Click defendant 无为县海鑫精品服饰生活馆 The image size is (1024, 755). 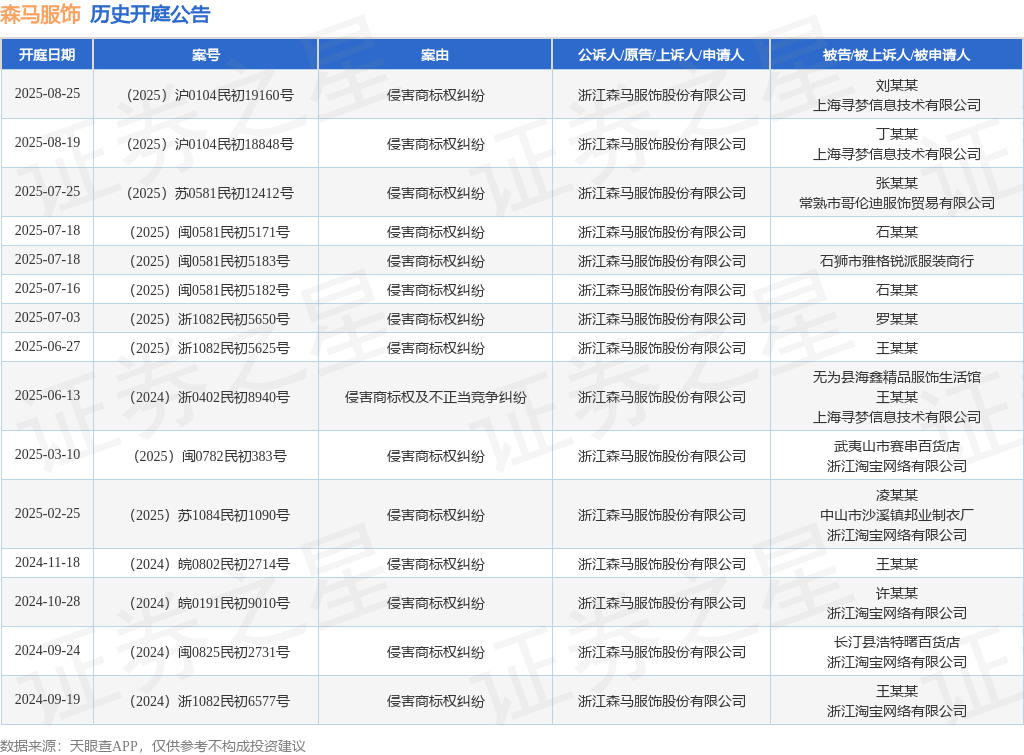click(x=897, y=377)
